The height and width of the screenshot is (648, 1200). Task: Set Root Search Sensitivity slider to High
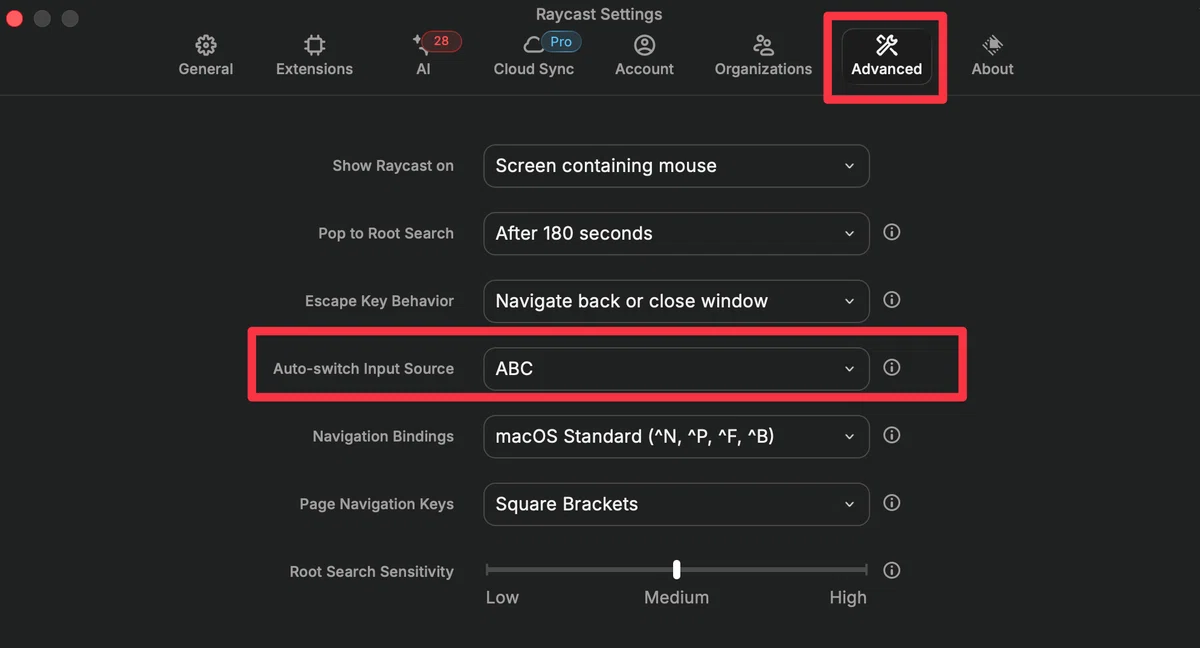pos(866,570)
